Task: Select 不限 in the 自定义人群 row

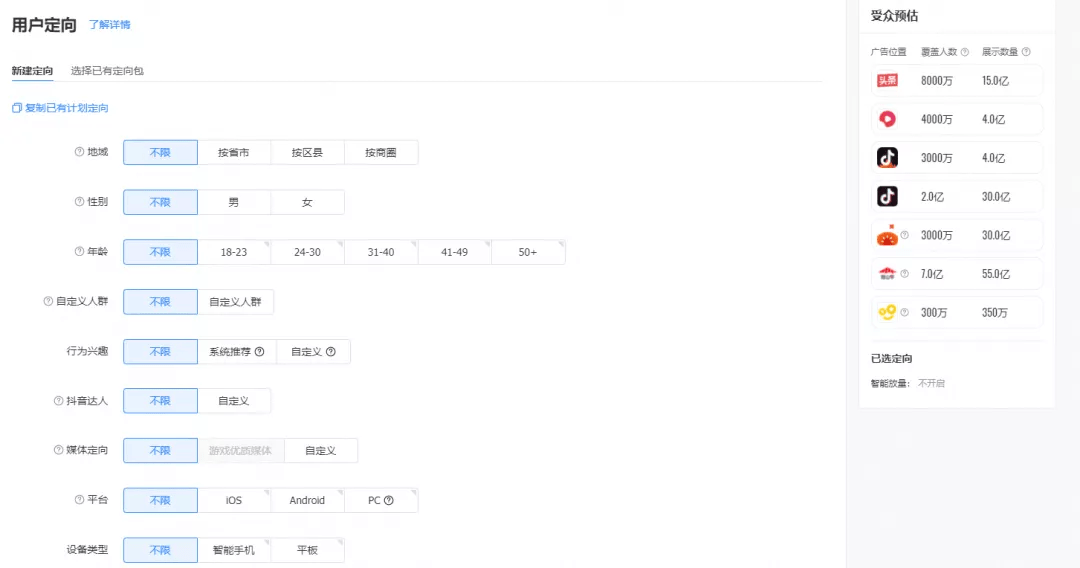Action: [x=160, y=302]
